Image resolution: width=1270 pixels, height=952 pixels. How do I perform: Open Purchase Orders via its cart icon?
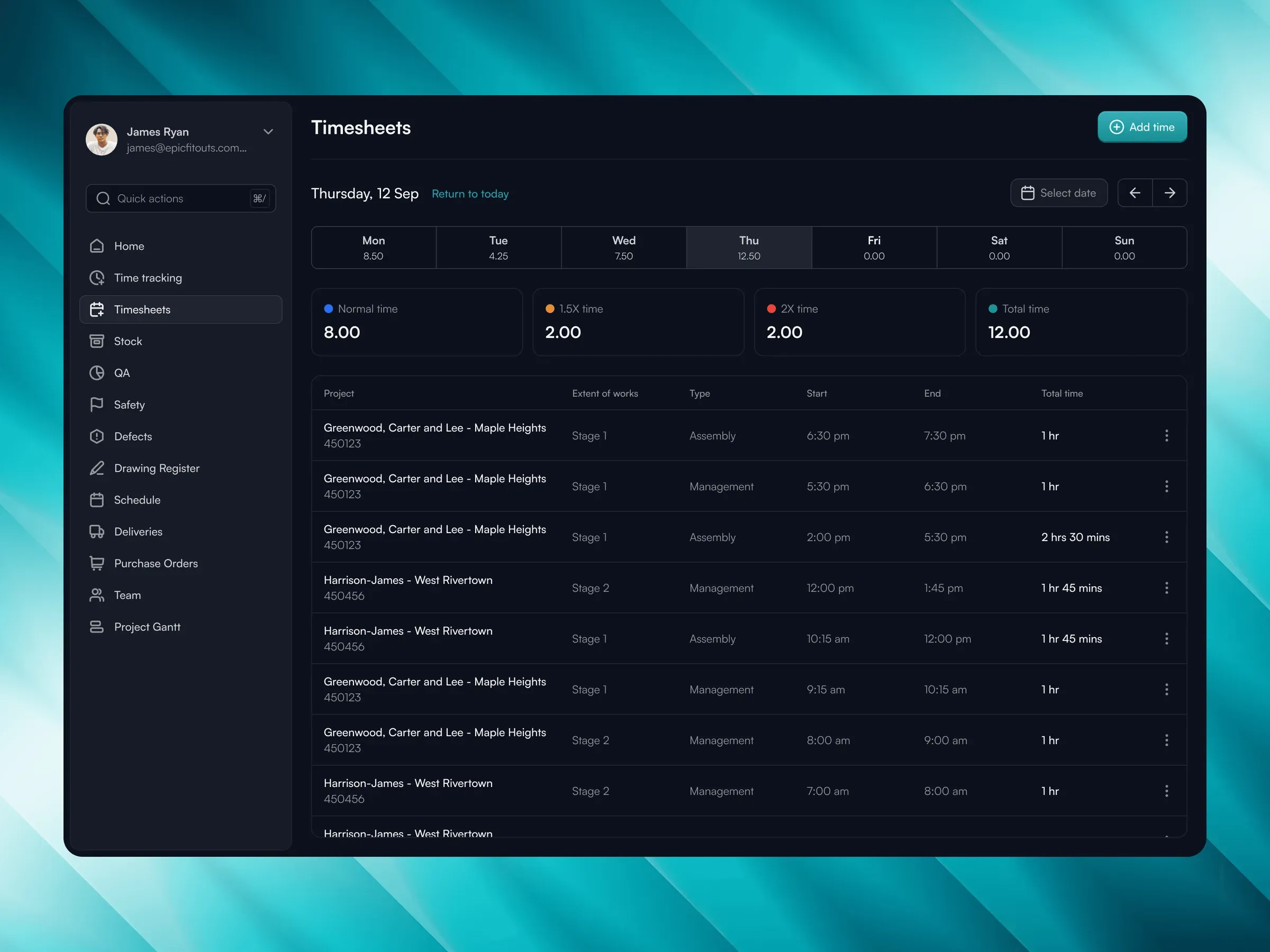(96, 563)
